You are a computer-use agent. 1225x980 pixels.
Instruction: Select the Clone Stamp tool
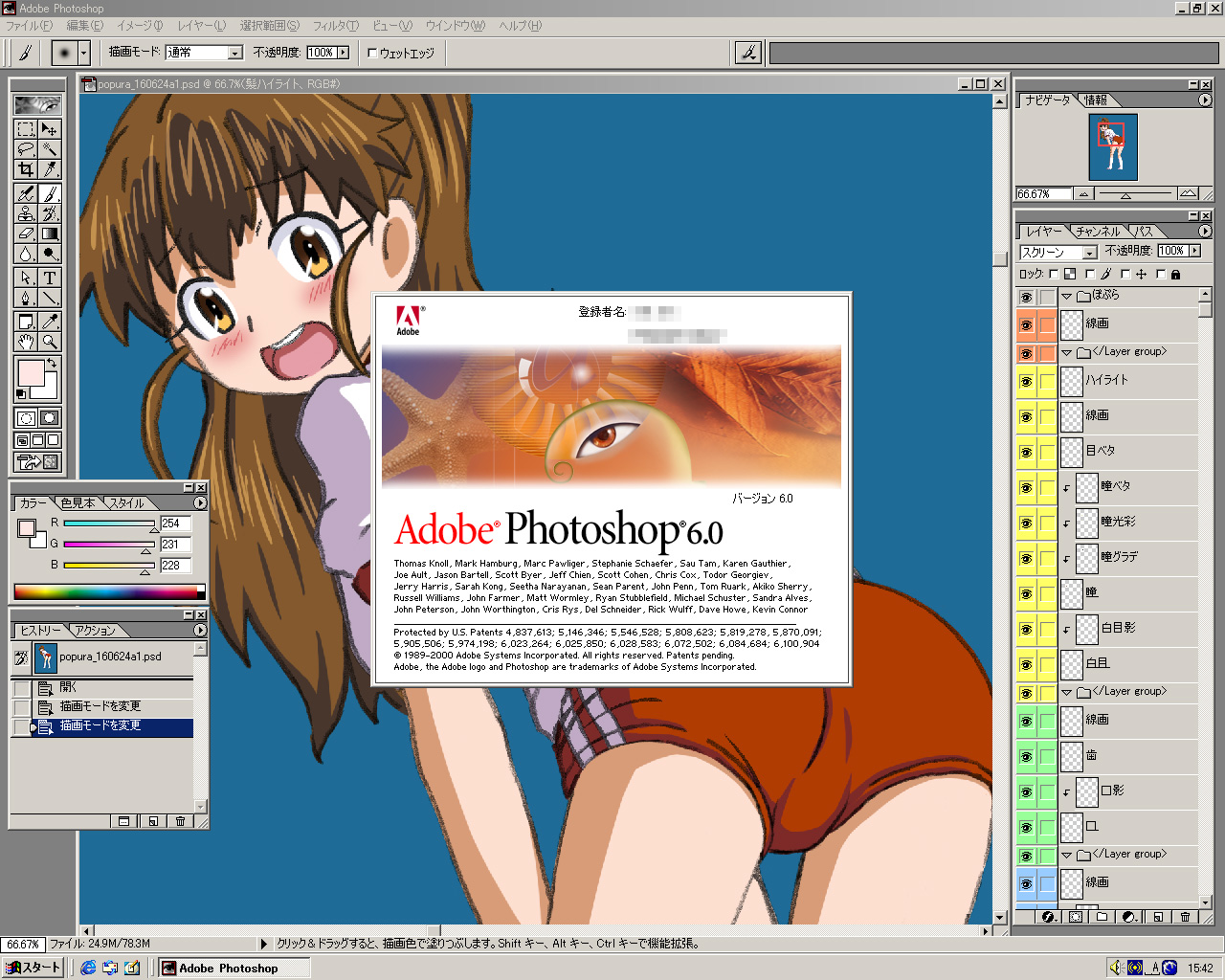click(x=26, y=213)
